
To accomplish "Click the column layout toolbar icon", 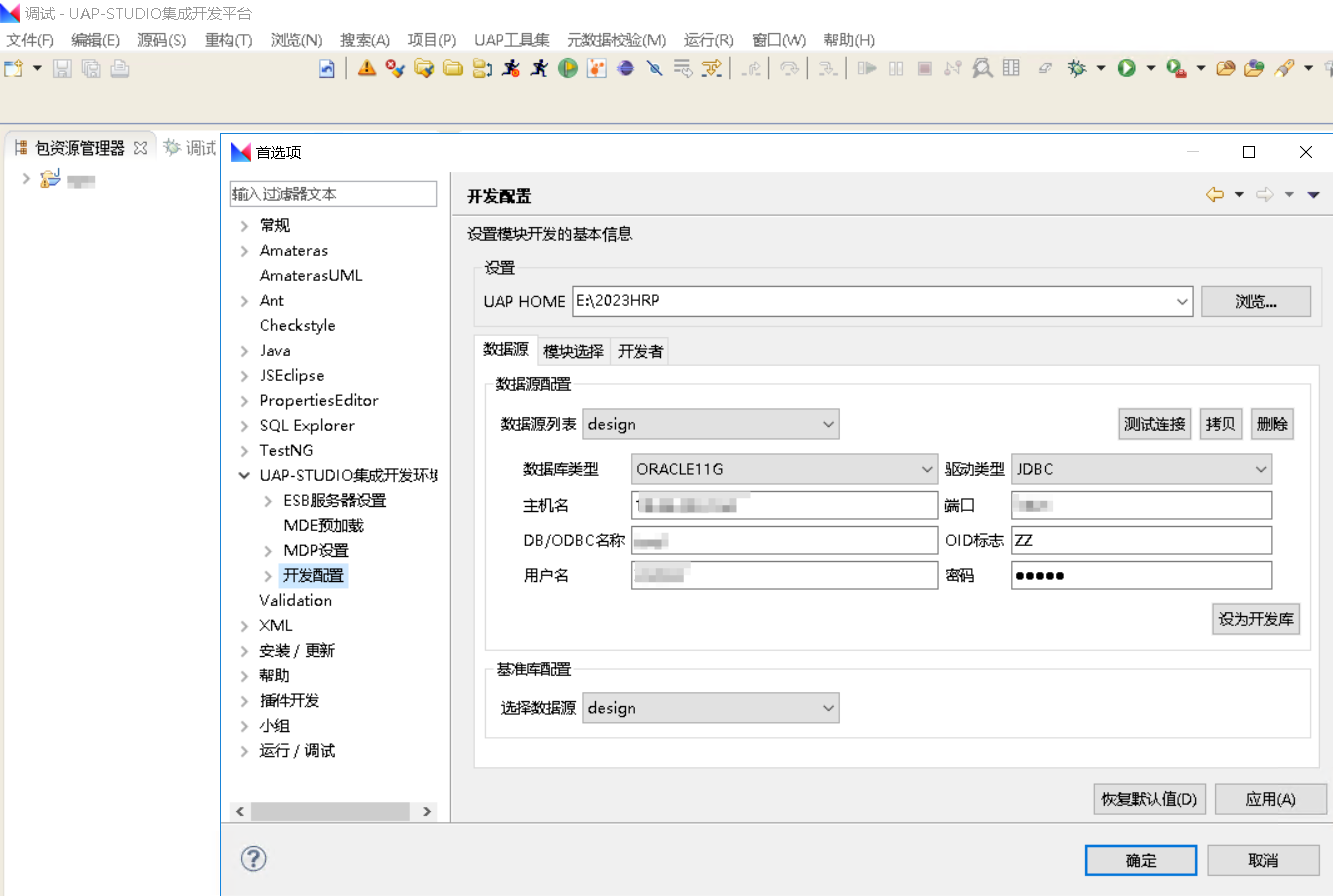I will (x=1011, y=68).
